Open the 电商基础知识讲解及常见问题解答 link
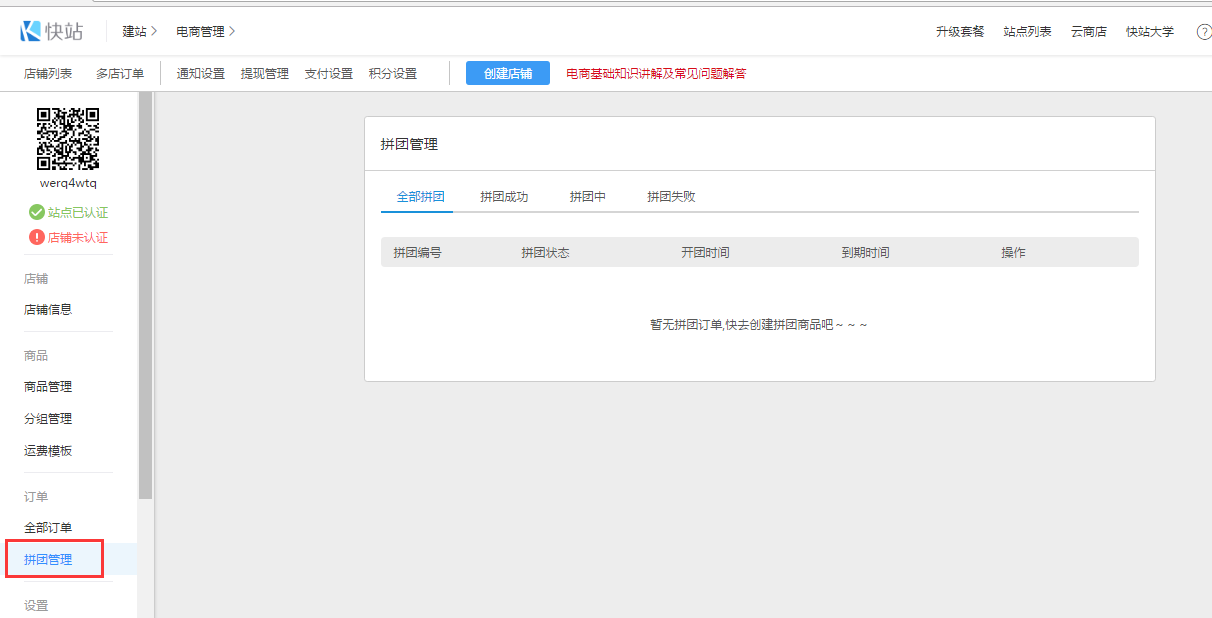 coord(656,73)
